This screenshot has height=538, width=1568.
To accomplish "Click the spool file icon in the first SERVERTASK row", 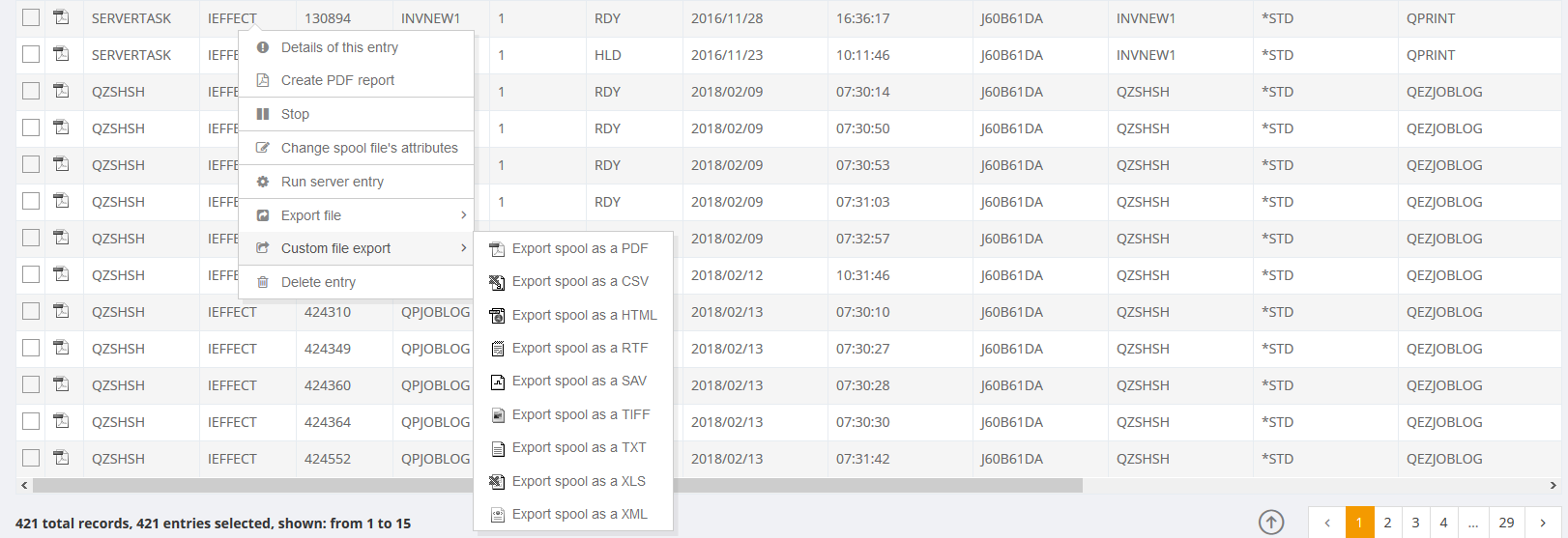I will [x=61, y=18].
